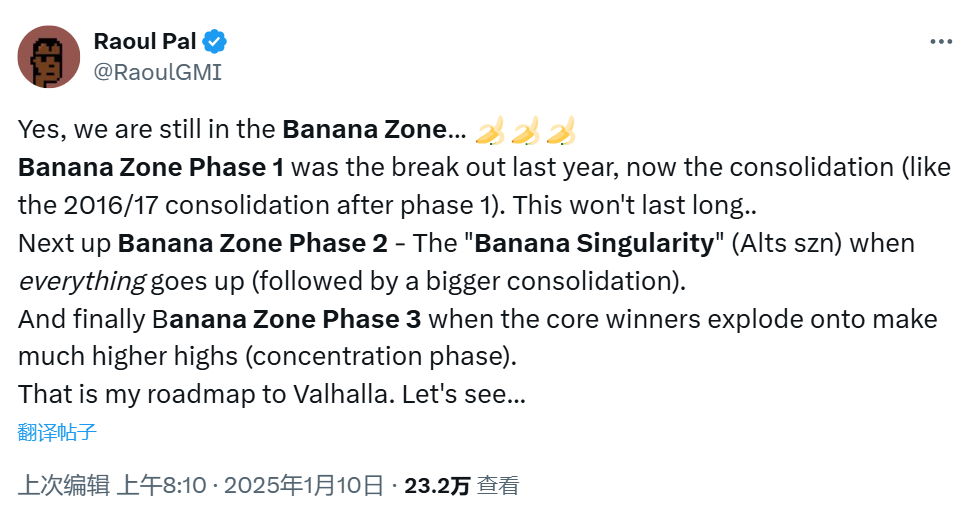The width and height of the screenshot is (964, 513).
Task: Click the @RaoulGMI handle
Action: click(x=157, y=72)
